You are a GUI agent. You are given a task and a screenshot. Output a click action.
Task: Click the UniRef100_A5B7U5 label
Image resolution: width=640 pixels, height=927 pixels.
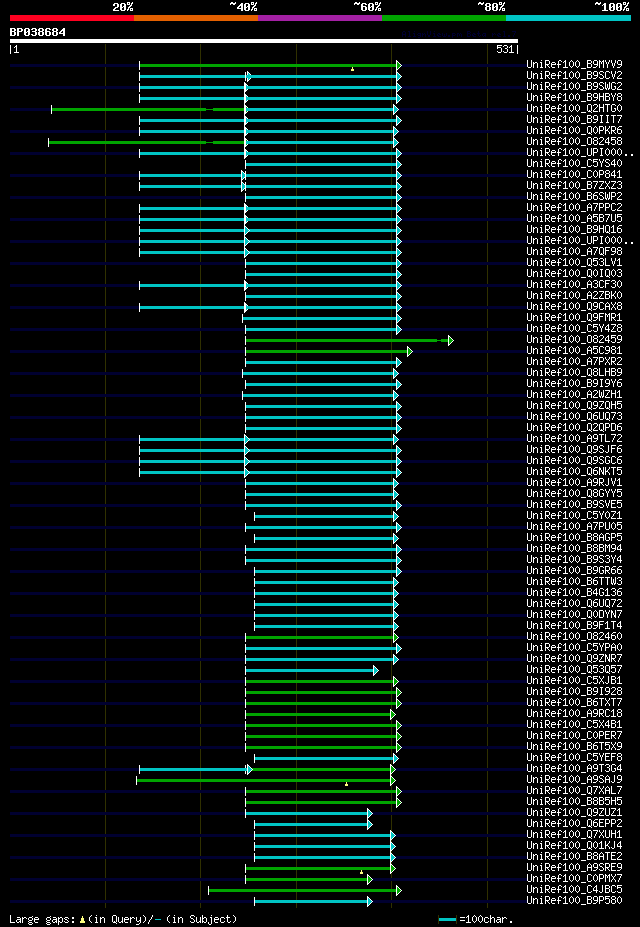(574, 219)
